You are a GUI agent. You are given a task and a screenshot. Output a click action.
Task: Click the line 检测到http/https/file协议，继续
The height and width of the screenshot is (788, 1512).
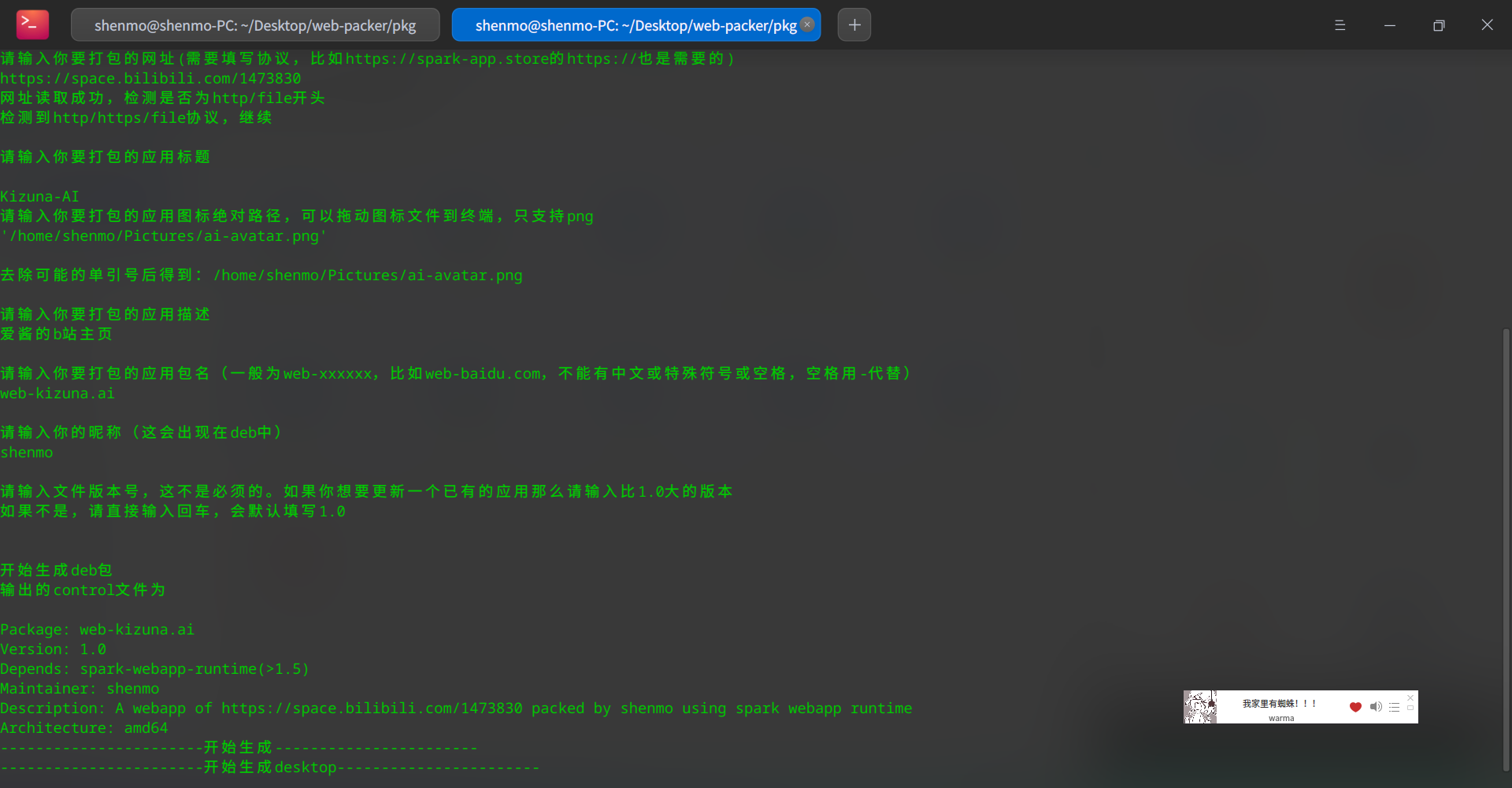[136, 117]
